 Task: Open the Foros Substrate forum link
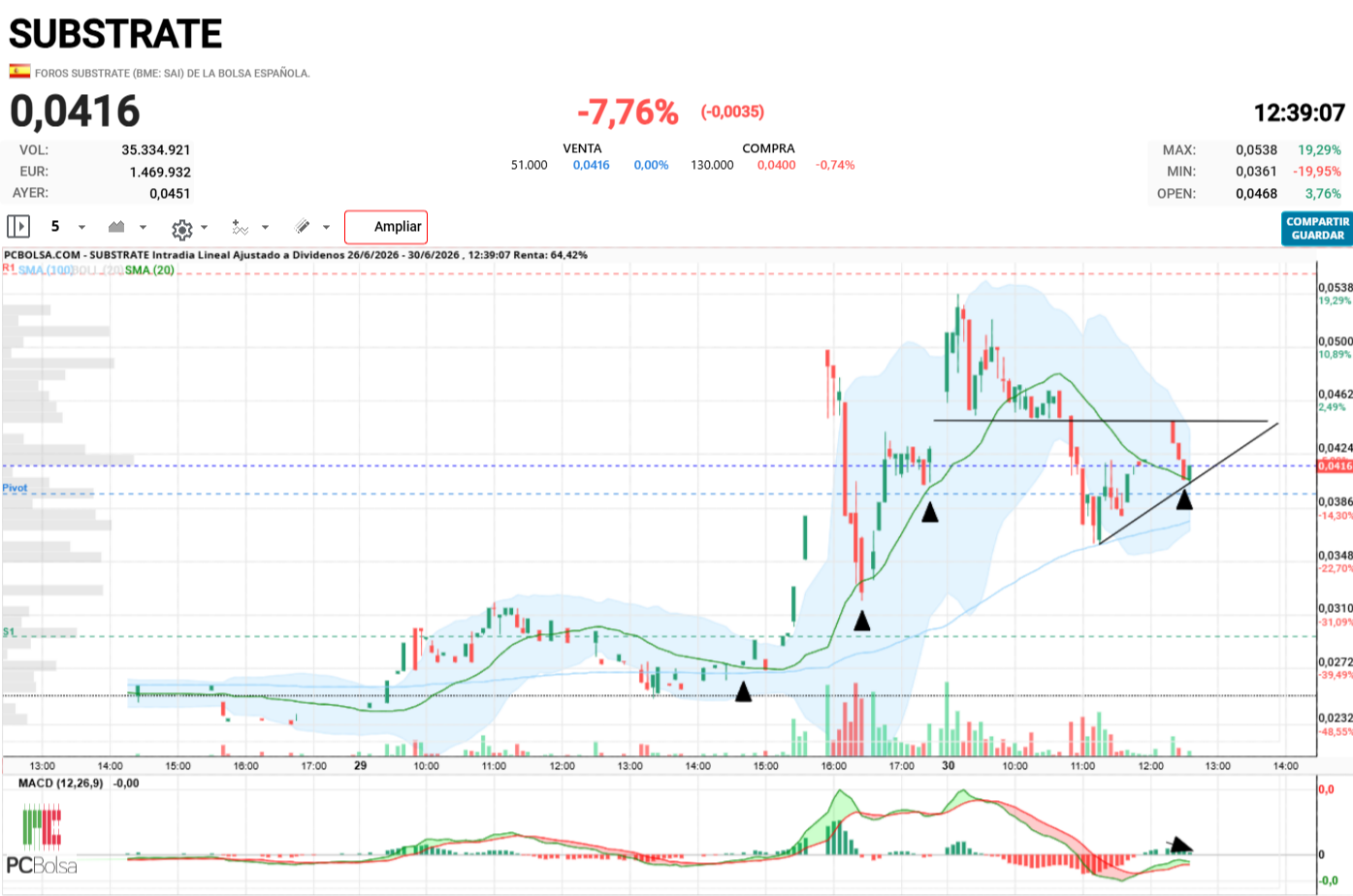(173, 73)
